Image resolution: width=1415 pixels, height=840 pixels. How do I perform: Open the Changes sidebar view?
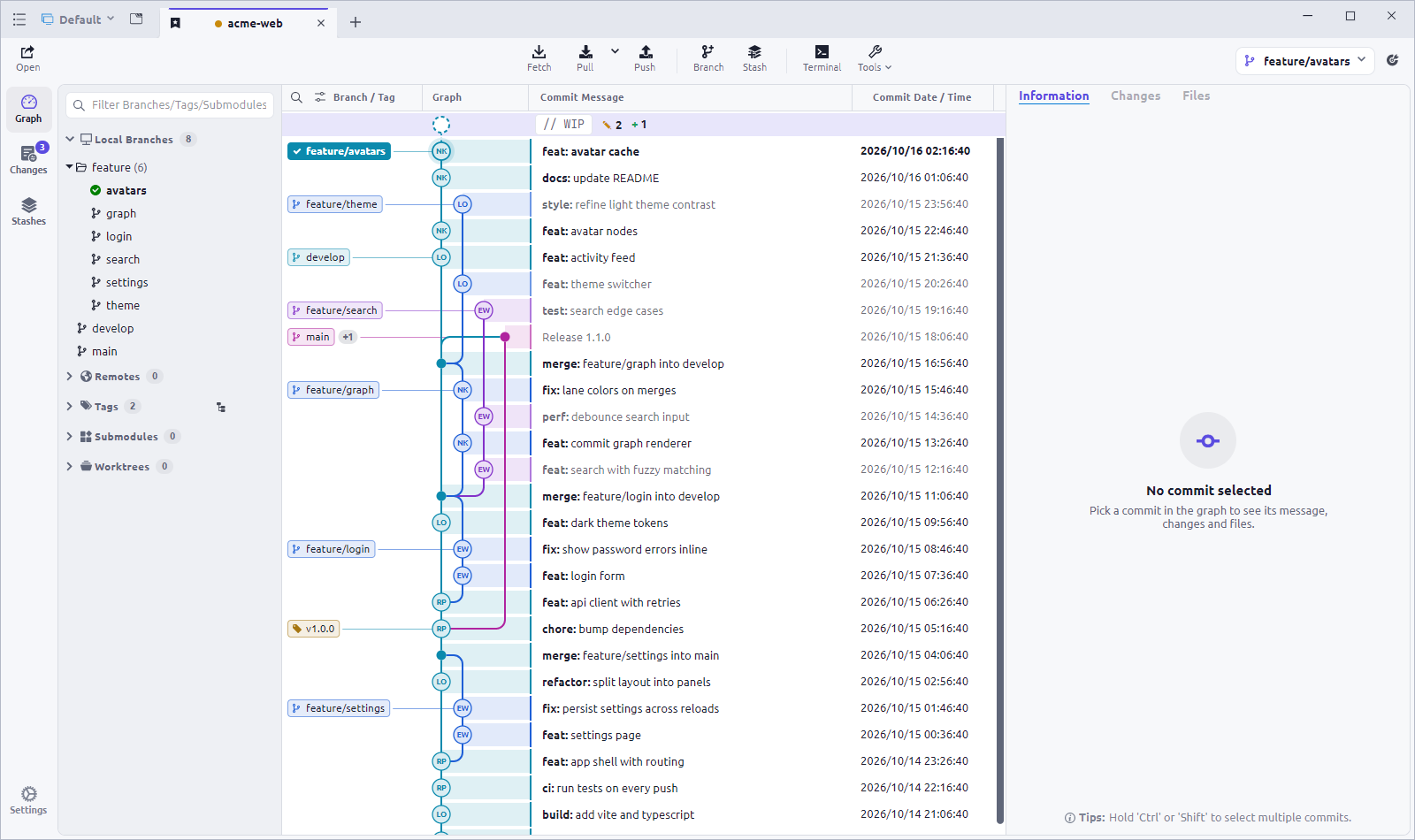28,160
